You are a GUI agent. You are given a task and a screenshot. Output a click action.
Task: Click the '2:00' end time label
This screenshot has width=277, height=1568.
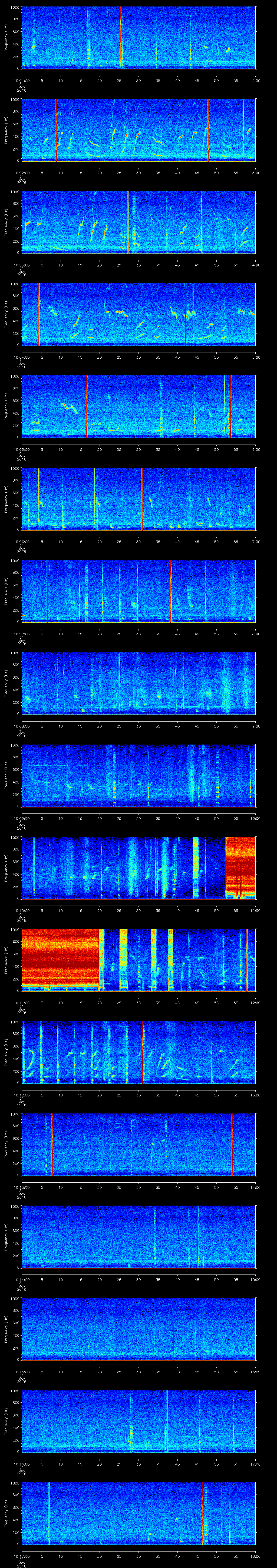[256, 80]
